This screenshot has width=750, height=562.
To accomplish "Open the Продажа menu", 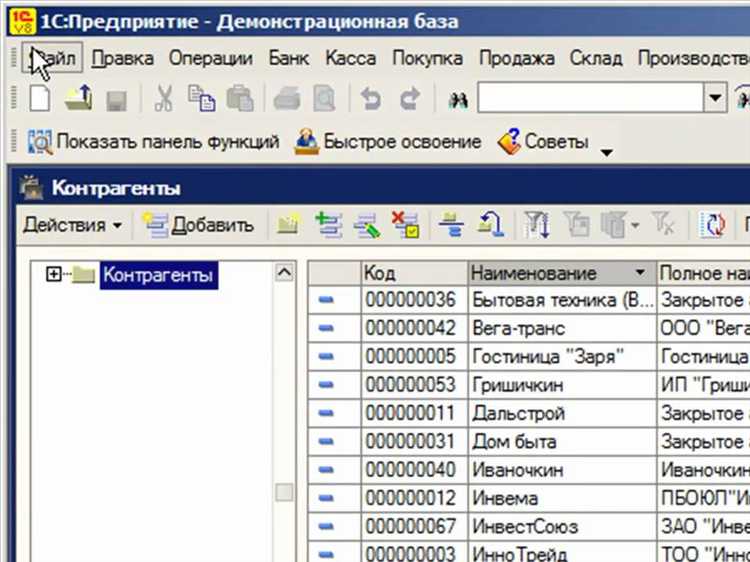I will pos(517,58).
